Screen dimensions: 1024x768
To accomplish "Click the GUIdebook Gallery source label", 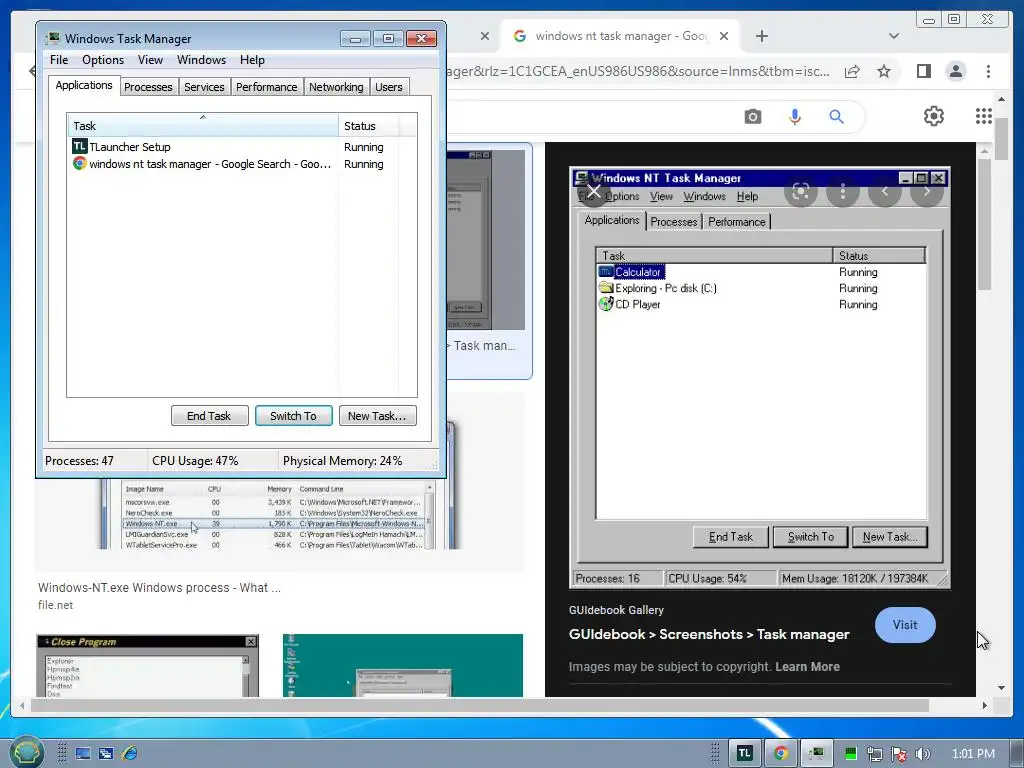I will click(x=616, y=610).
